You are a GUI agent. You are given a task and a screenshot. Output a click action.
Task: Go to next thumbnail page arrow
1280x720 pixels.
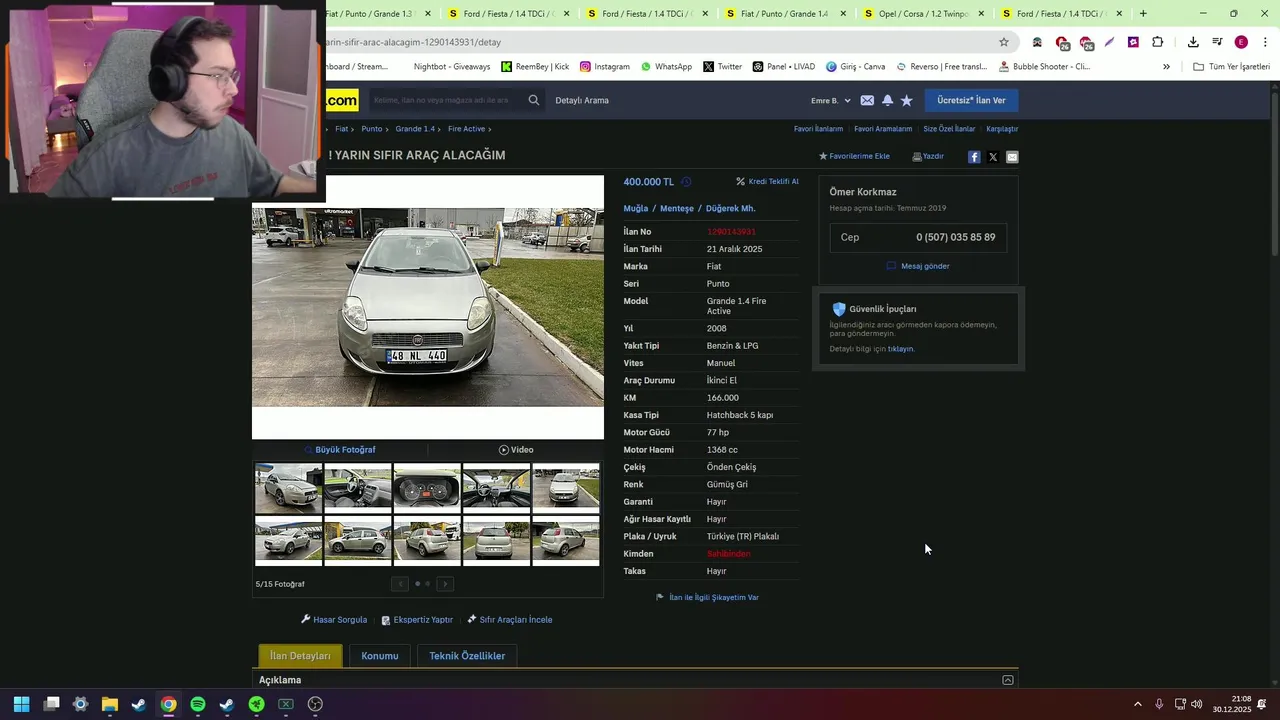tap(445, 584)
